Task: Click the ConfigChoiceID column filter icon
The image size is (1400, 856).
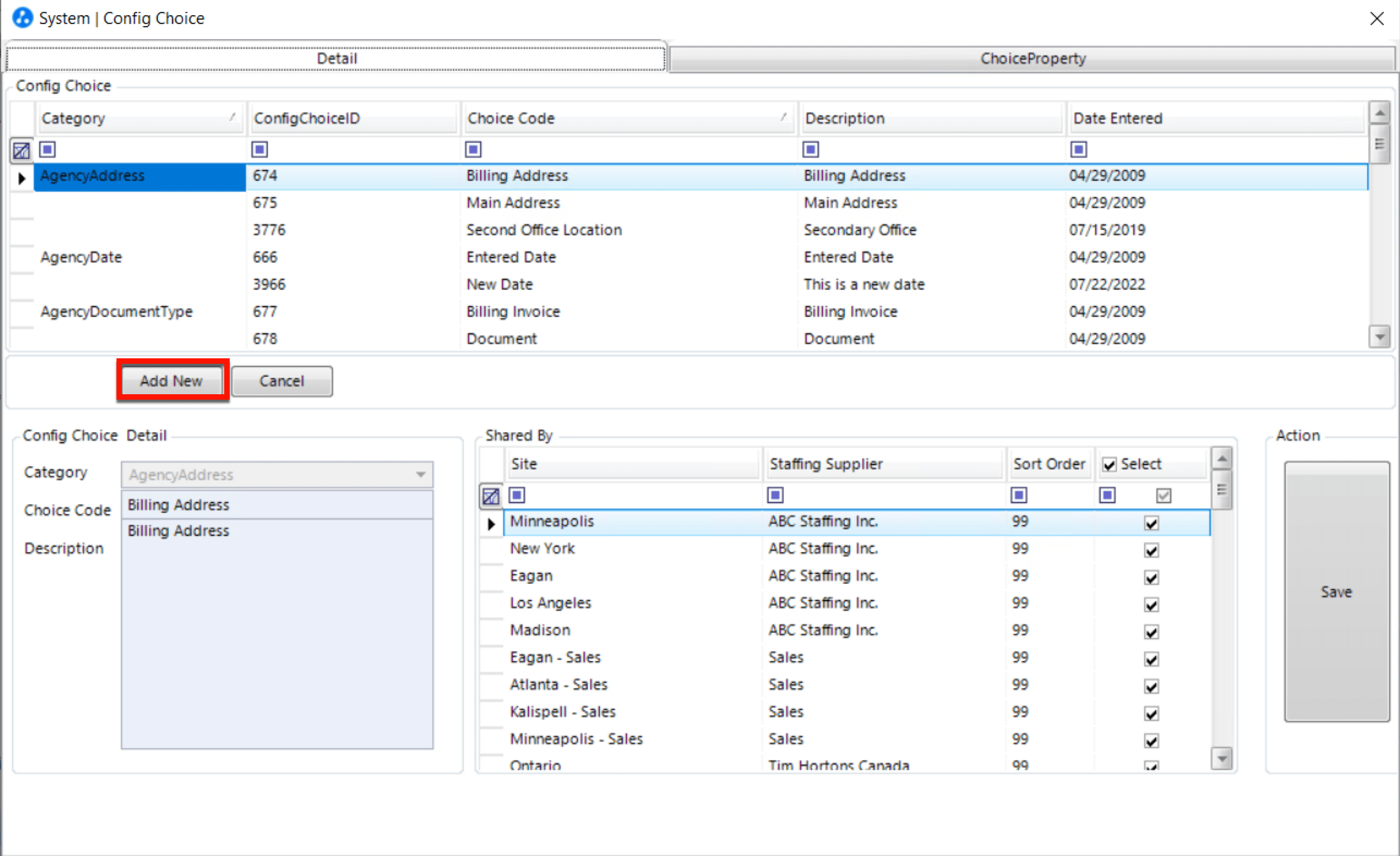Action: pyautogui.click(x=260, y=150)
